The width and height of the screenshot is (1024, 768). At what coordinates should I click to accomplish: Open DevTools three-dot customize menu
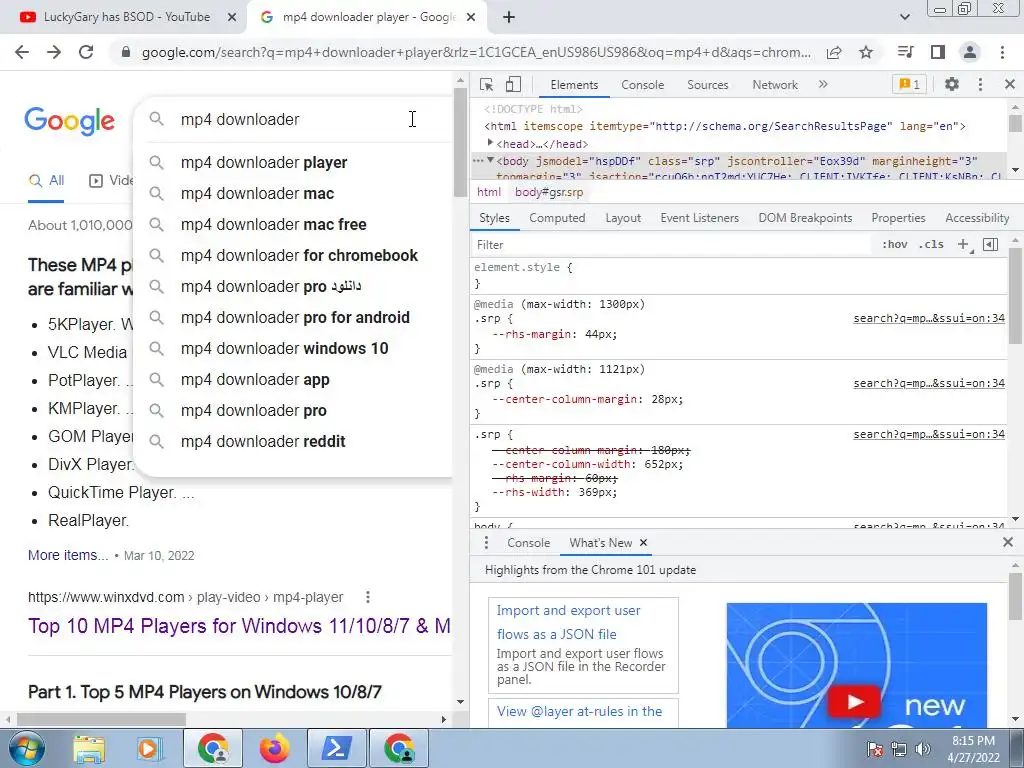[980, 84]
